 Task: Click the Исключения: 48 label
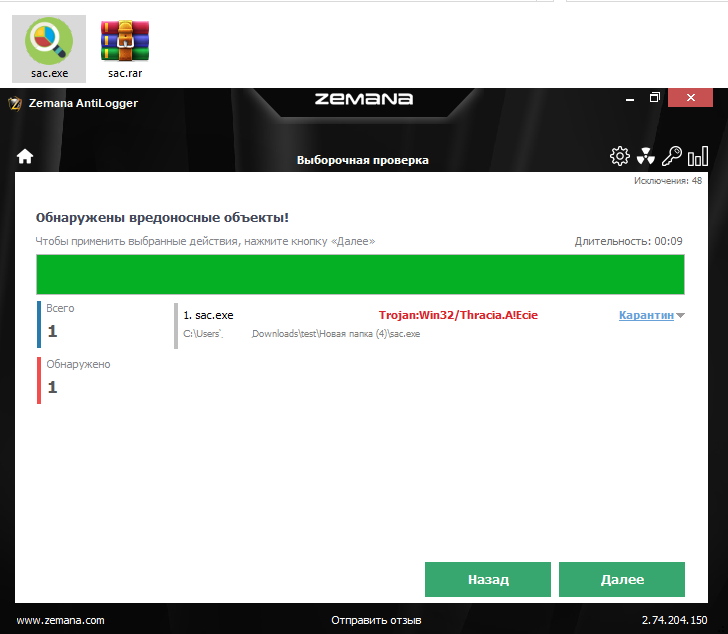tap(668, 181)
